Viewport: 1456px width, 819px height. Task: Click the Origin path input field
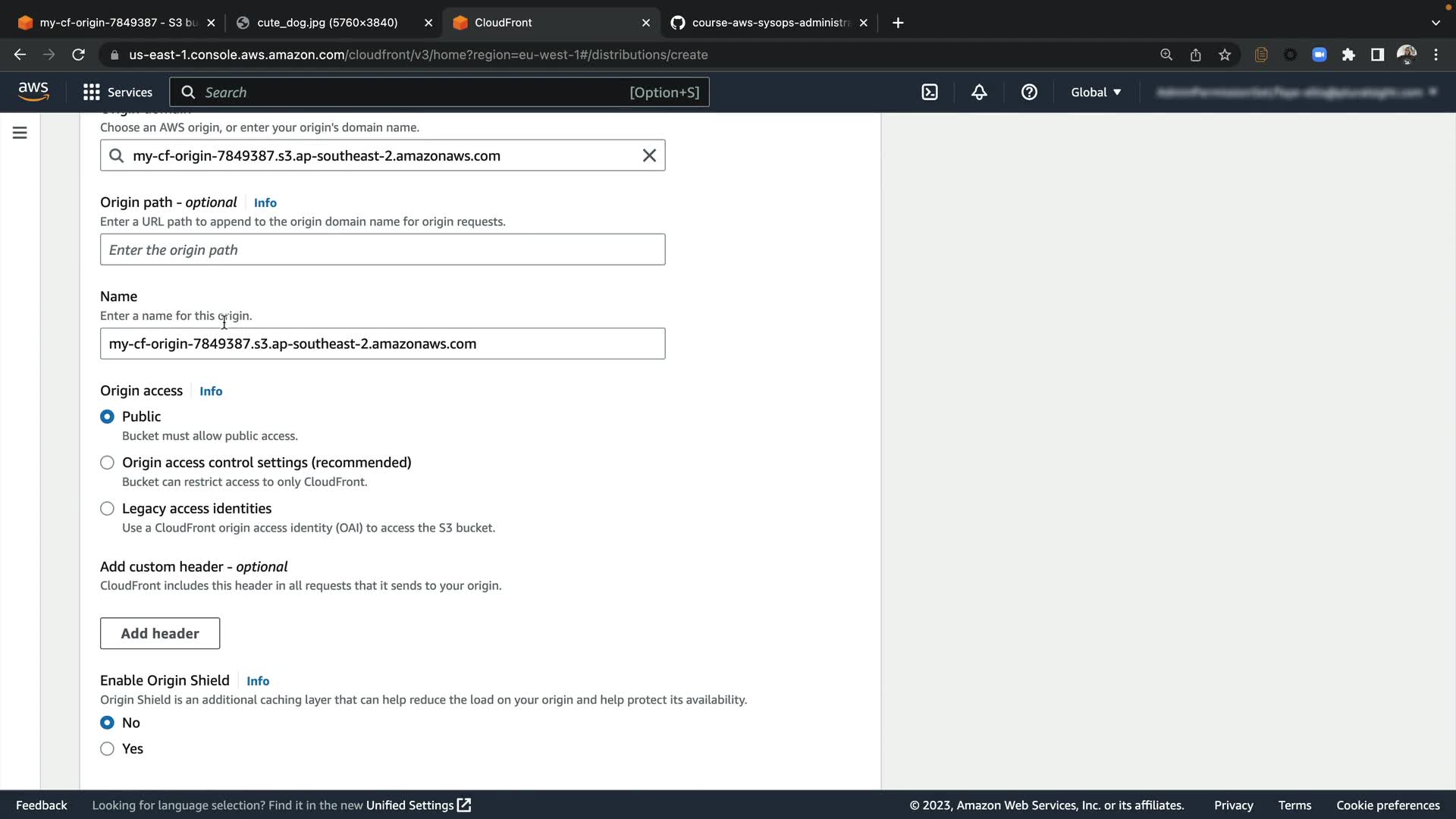tap(382, 249)
